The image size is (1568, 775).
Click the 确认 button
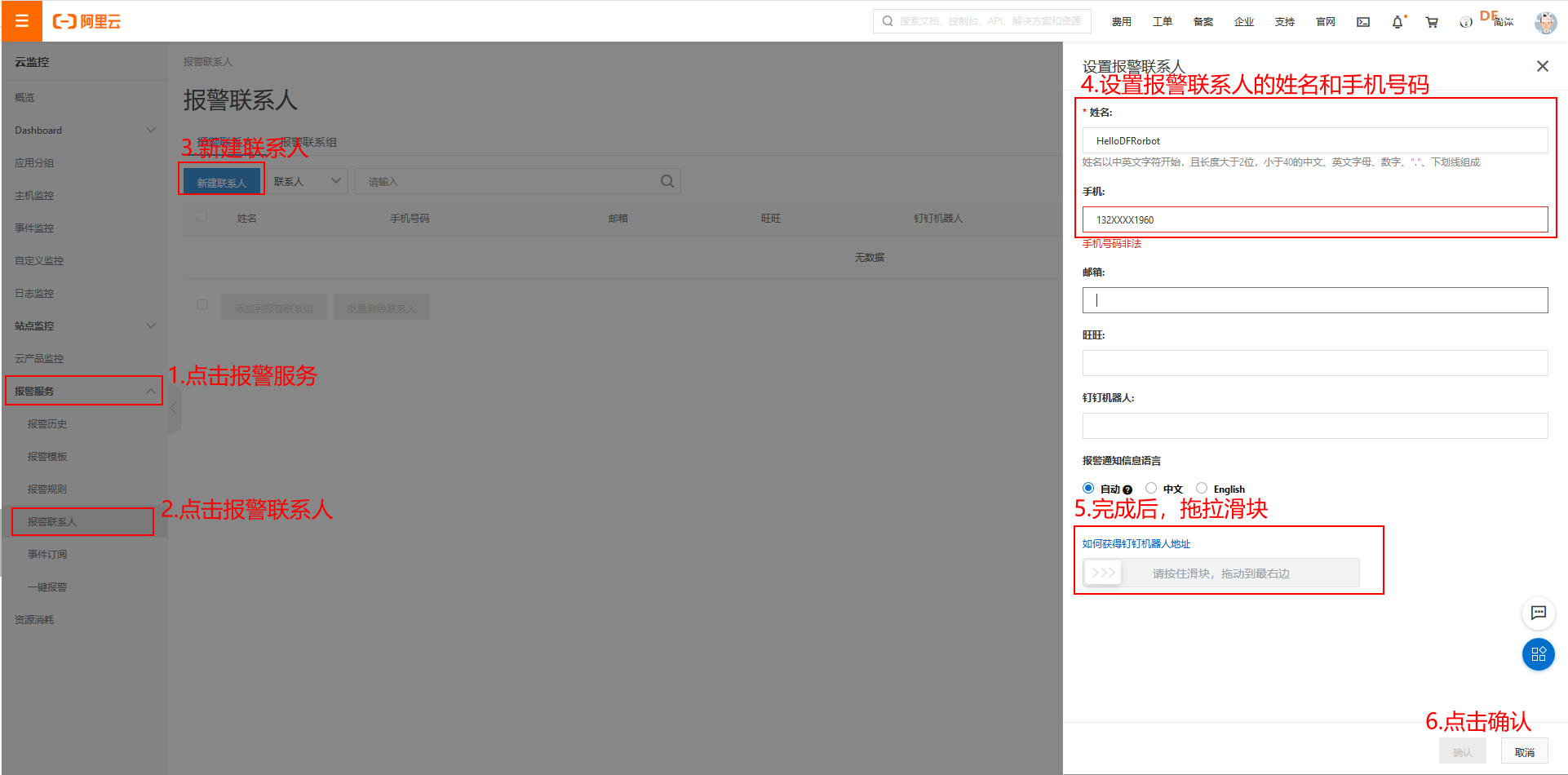click(1462, 751)
